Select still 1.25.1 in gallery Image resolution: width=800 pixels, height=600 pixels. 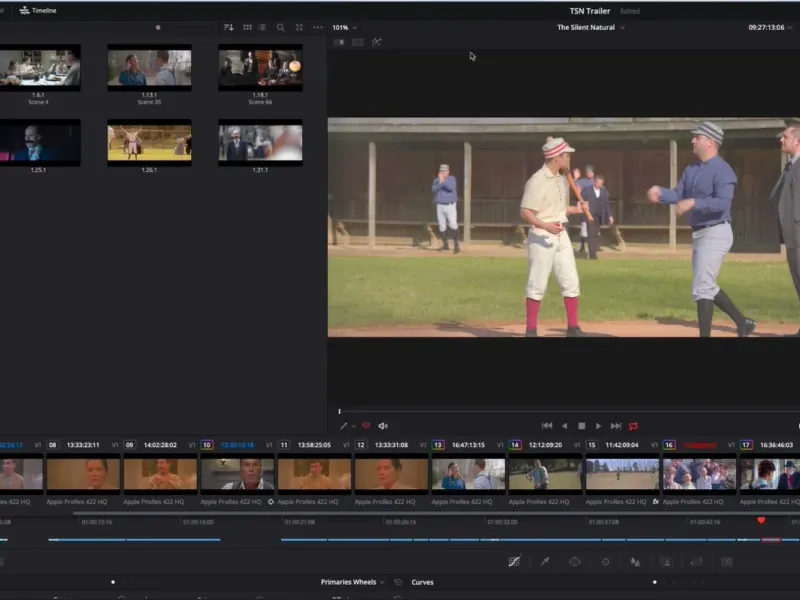click(40, 143)
